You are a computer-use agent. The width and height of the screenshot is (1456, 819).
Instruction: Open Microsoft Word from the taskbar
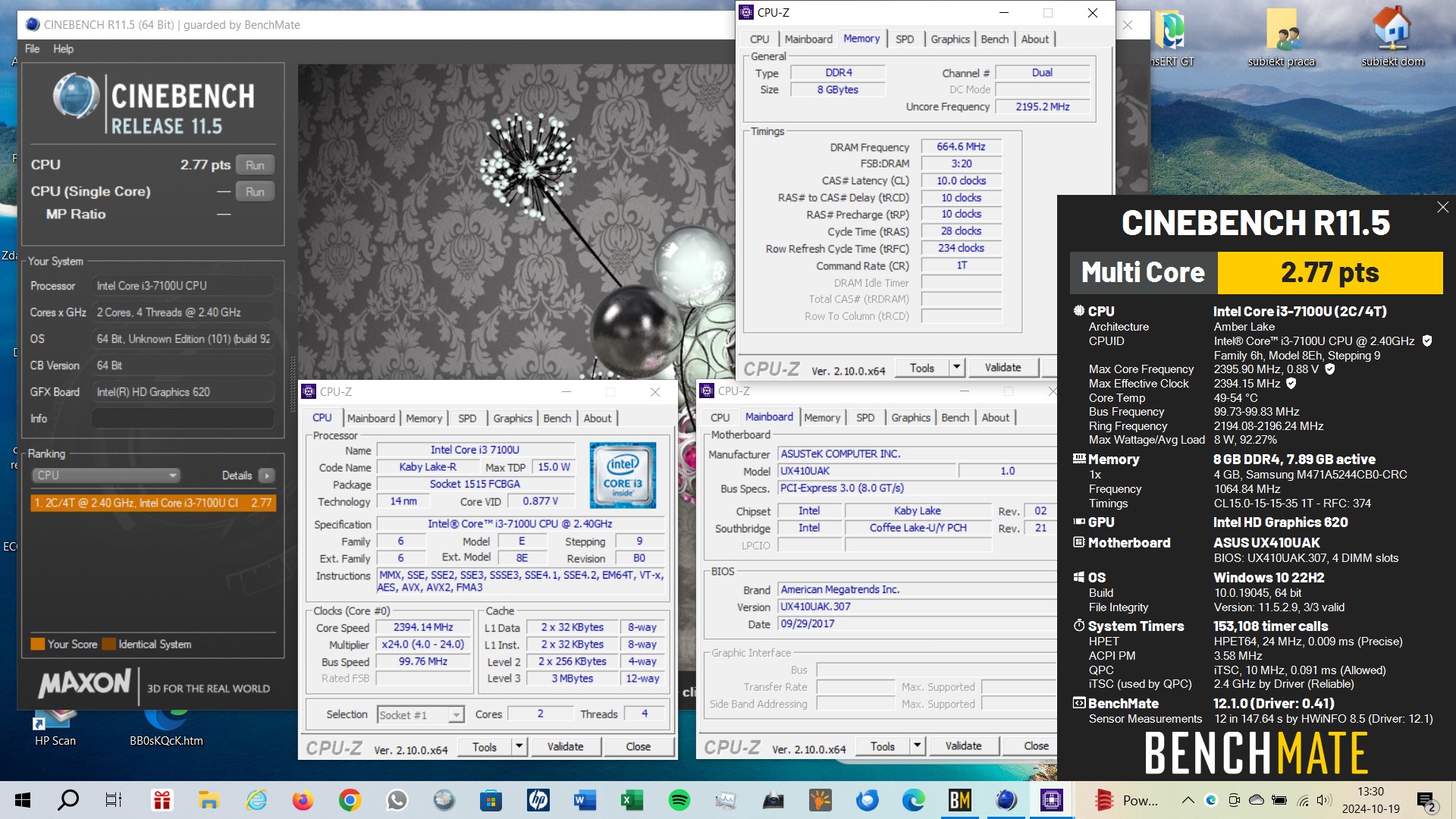coord(585,800)
